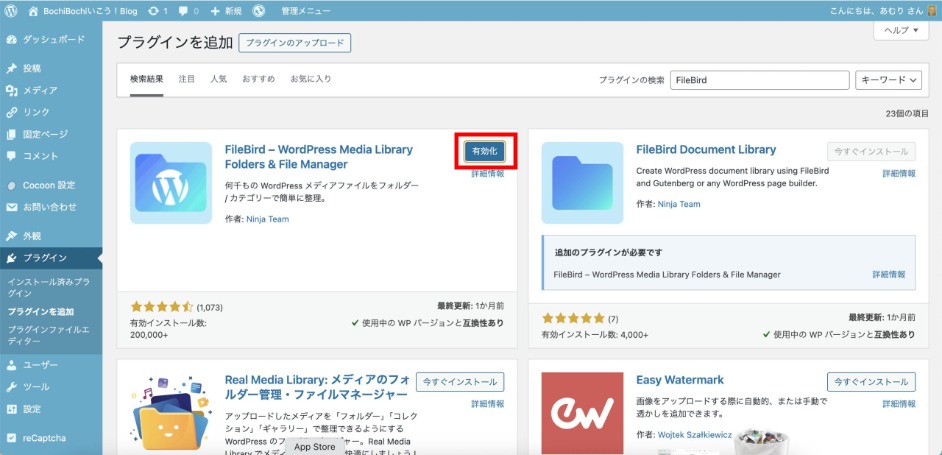The width and height of the screenshot is (942, 455).
Task: Open Cocoon 設定 menu
Action: (x=51, y=185)
